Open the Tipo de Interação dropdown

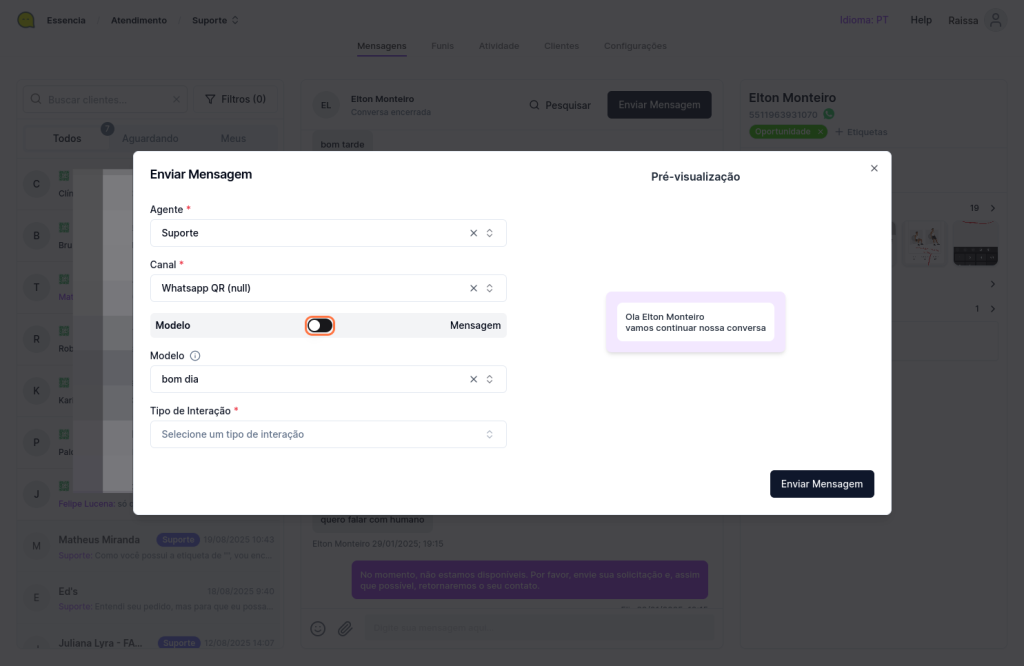tap(328, 434)
